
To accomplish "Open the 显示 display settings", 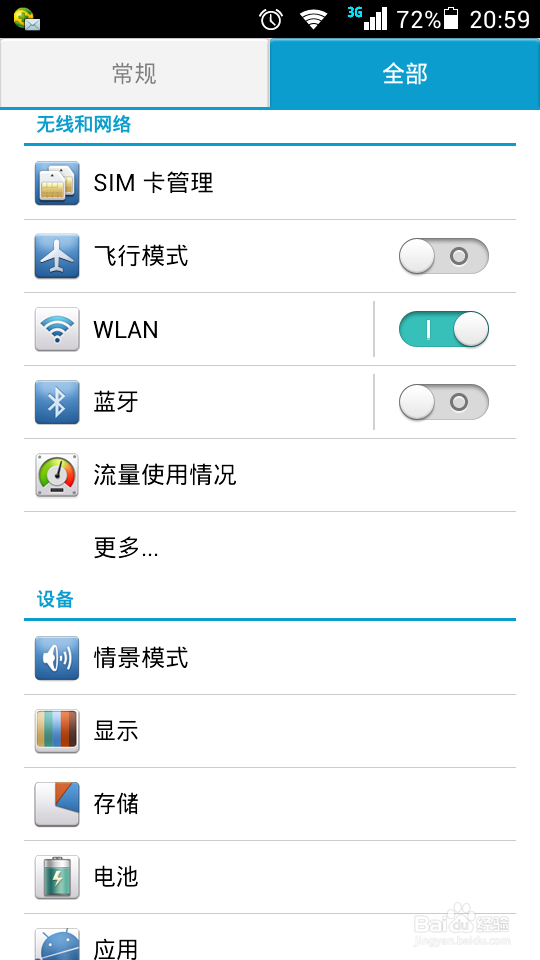I will (x=270, y=731).
